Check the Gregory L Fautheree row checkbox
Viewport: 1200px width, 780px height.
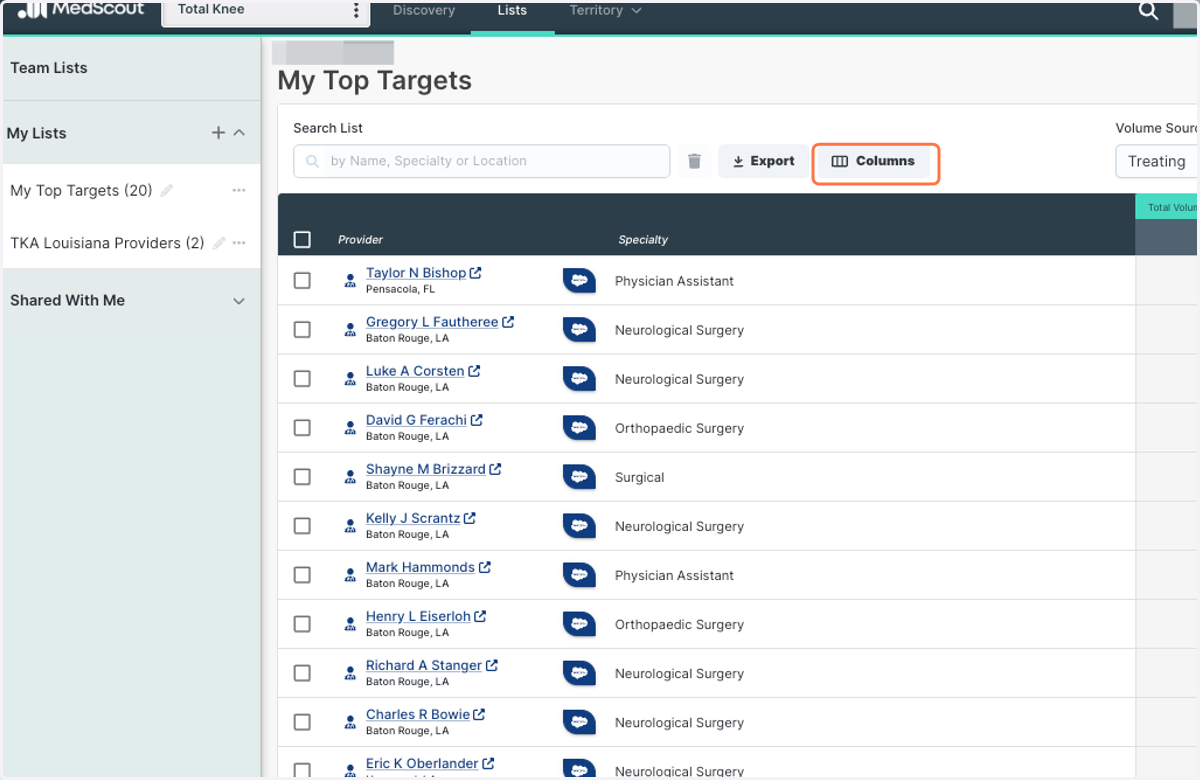[x=302, y=330]
